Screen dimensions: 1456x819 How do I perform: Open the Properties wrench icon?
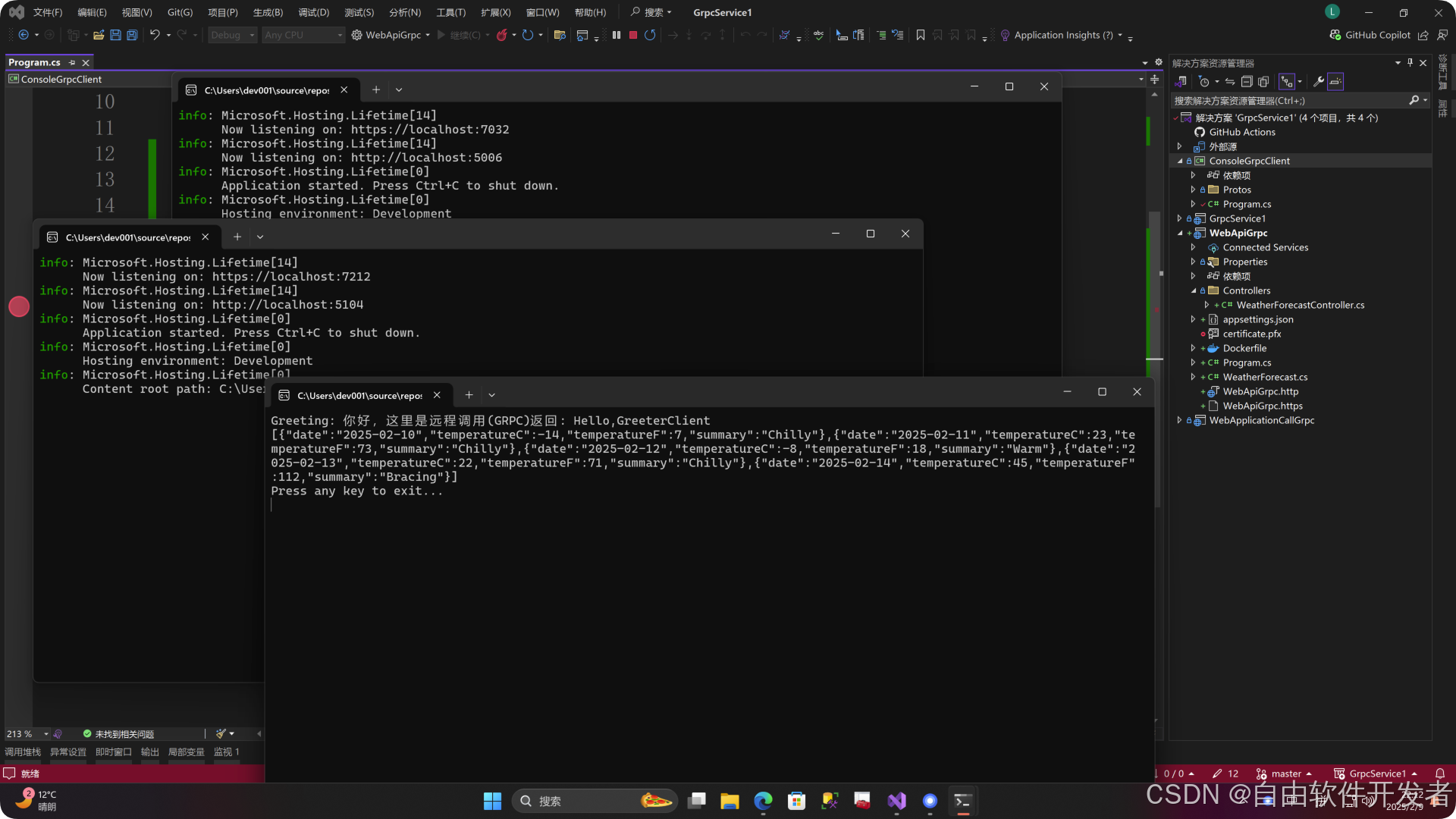1319,82
